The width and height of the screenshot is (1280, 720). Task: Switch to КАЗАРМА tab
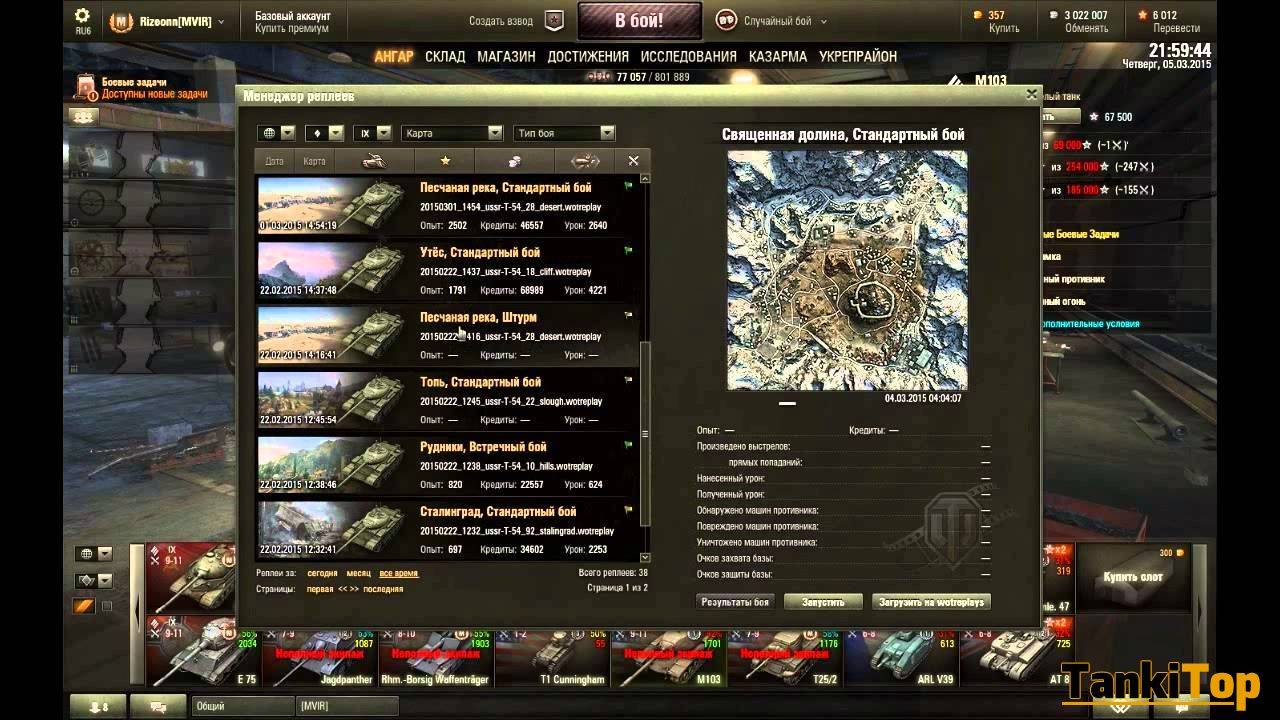(x=778, y=57)
